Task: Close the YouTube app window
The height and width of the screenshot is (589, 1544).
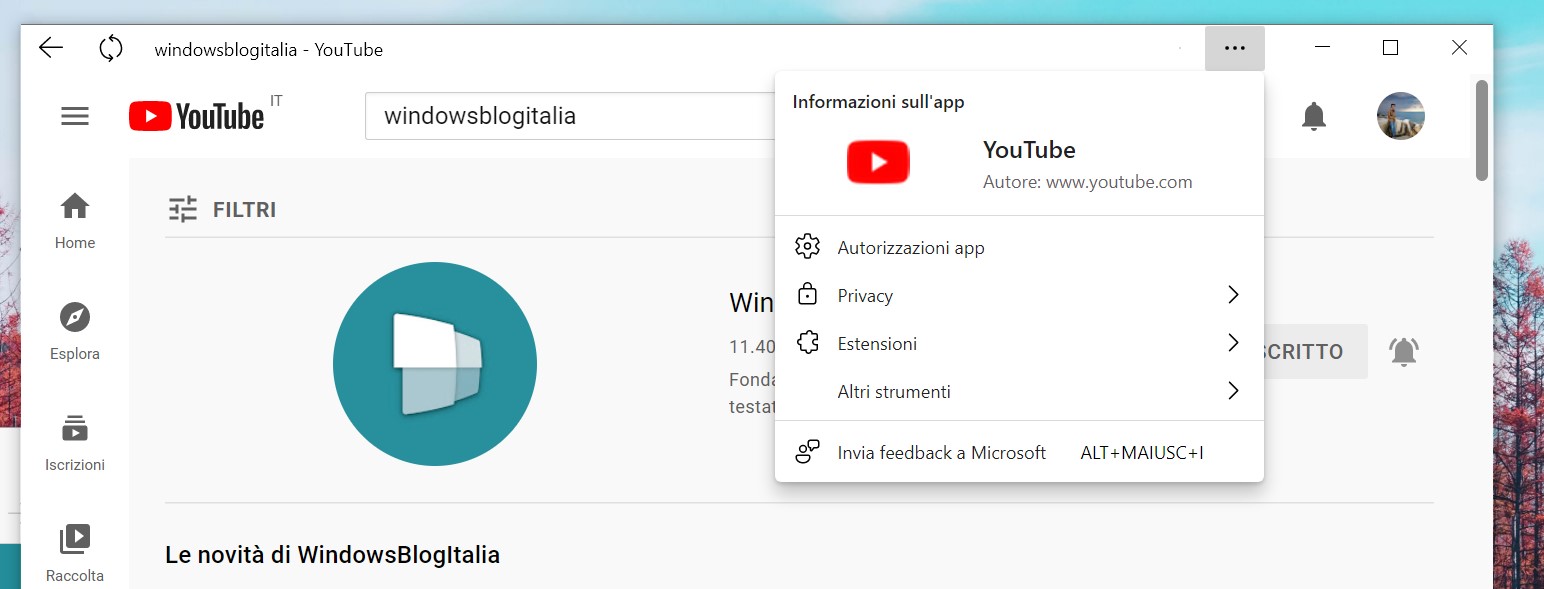Action: pyautogui.click(x=1459, y=48)
